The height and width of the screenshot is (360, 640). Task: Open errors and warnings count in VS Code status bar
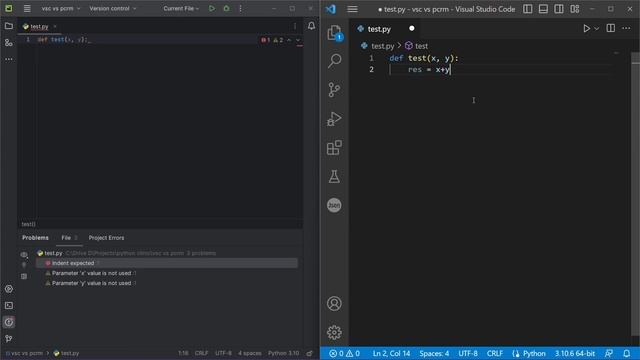(x=344, y=353)
